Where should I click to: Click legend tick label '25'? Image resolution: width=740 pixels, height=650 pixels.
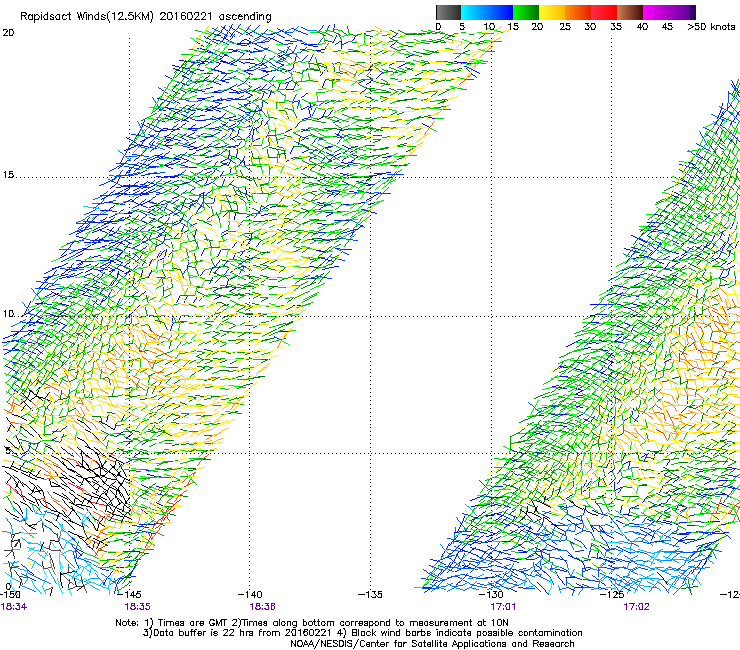[565, 27]
